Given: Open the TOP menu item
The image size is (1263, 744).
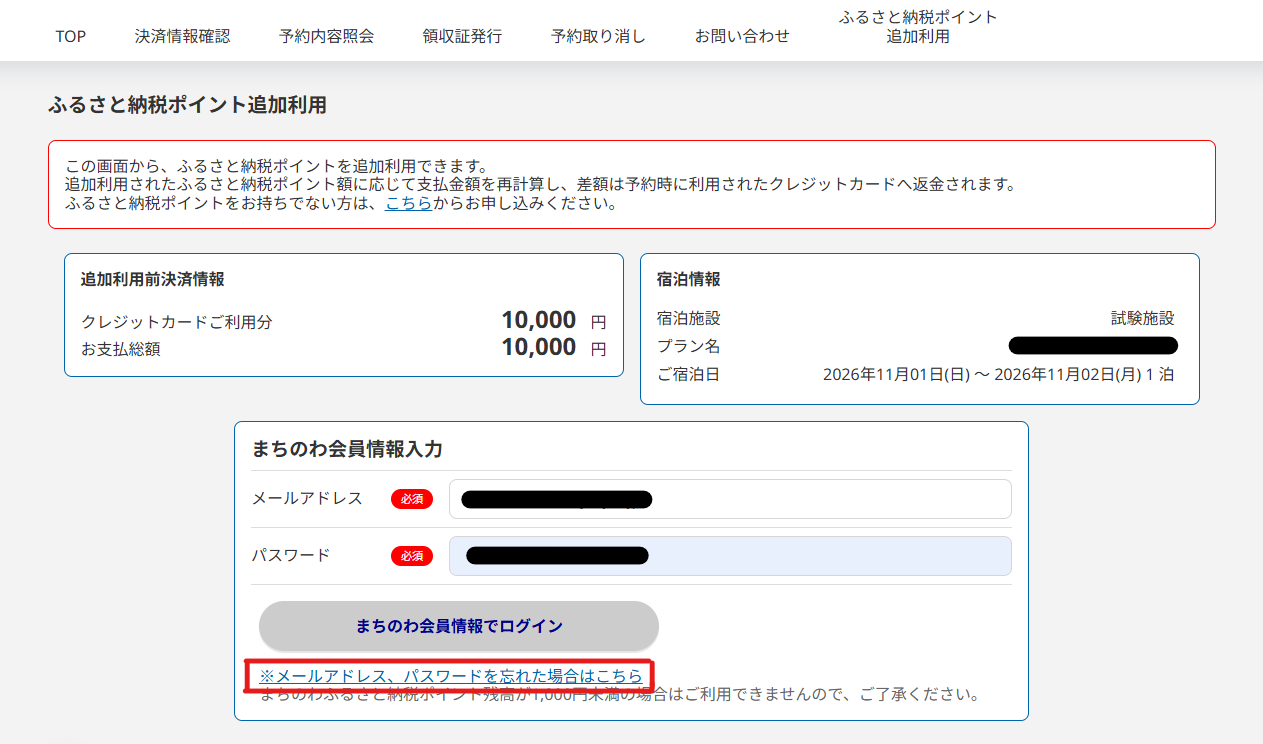Looking at the screenshot, I should click(71, 36).
